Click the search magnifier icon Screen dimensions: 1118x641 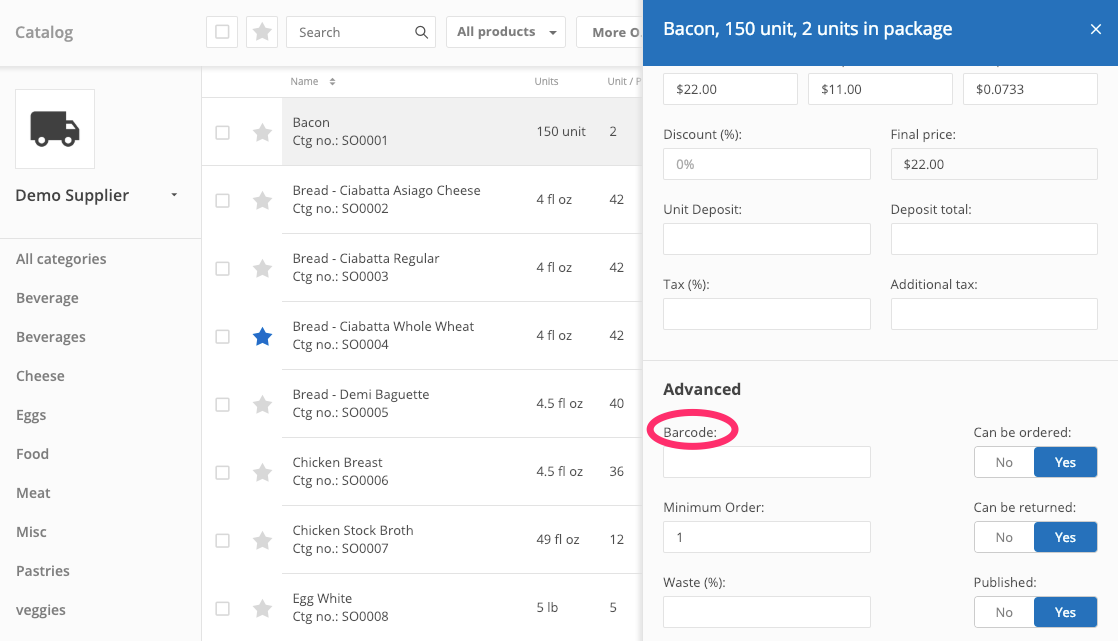(x=421, y=32)
